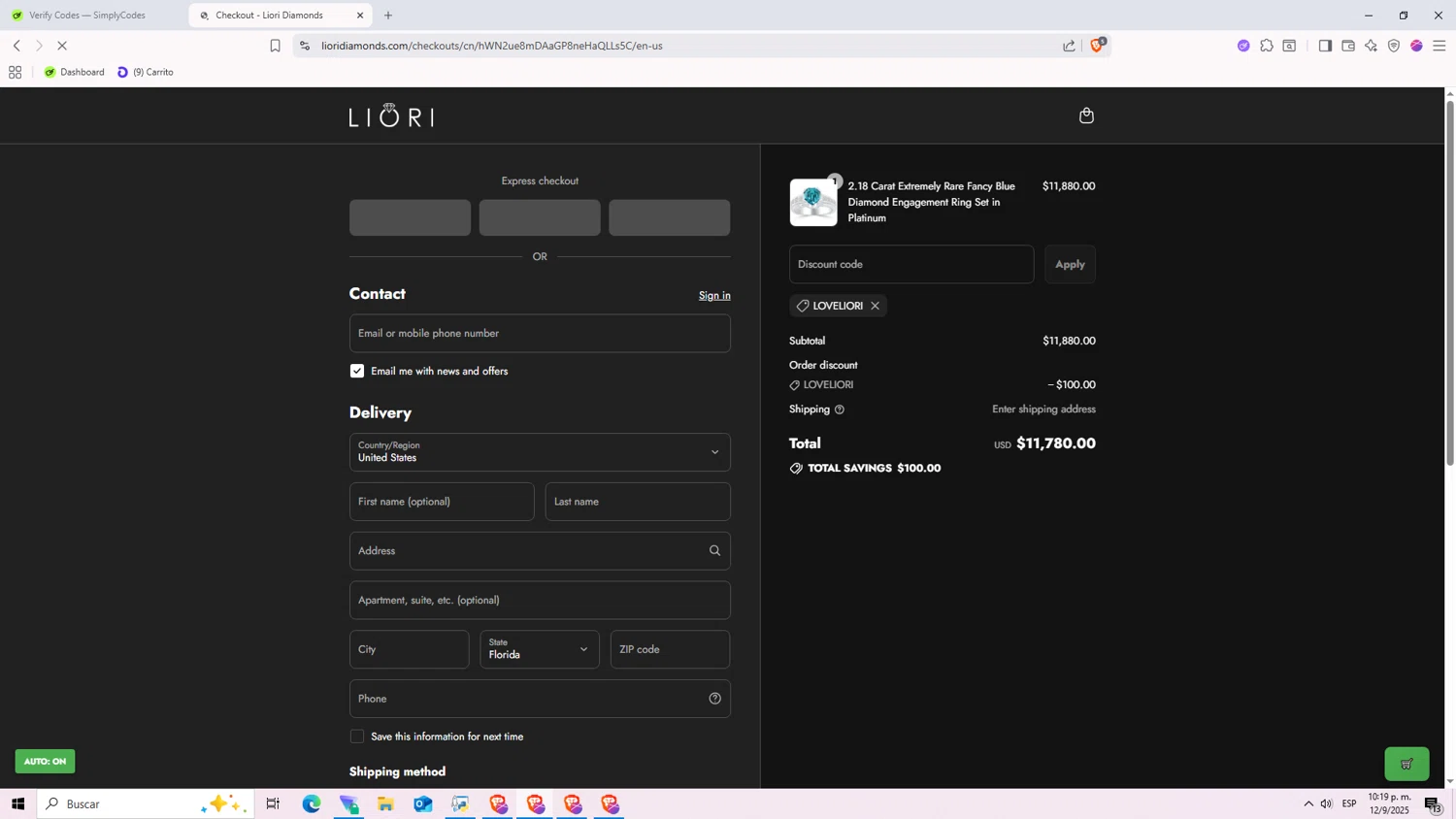Open File Explorer from the taskbar
1456x819 pixels.
(385, 803)
